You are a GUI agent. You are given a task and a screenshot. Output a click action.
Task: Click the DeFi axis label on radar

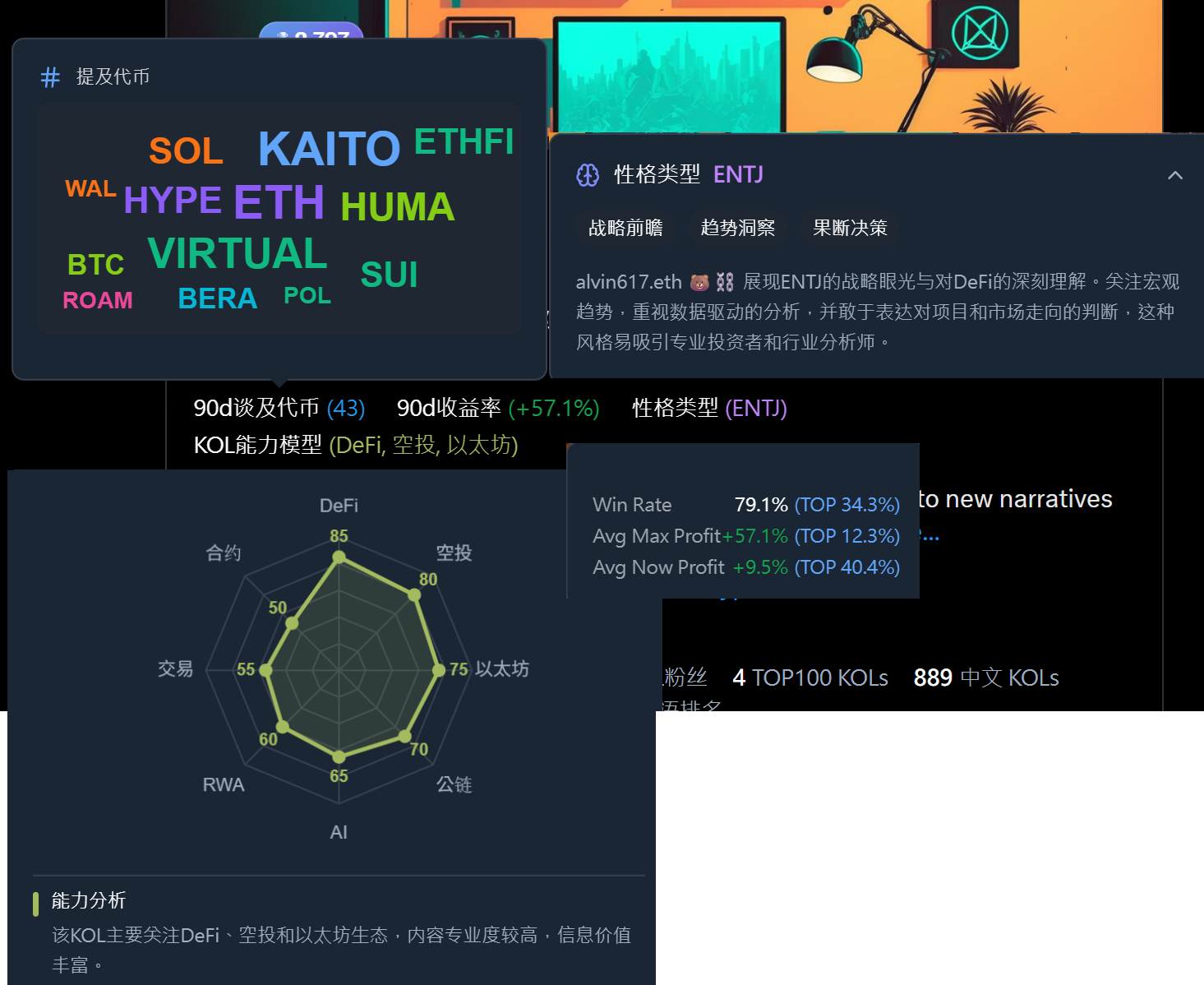[339, 506]
